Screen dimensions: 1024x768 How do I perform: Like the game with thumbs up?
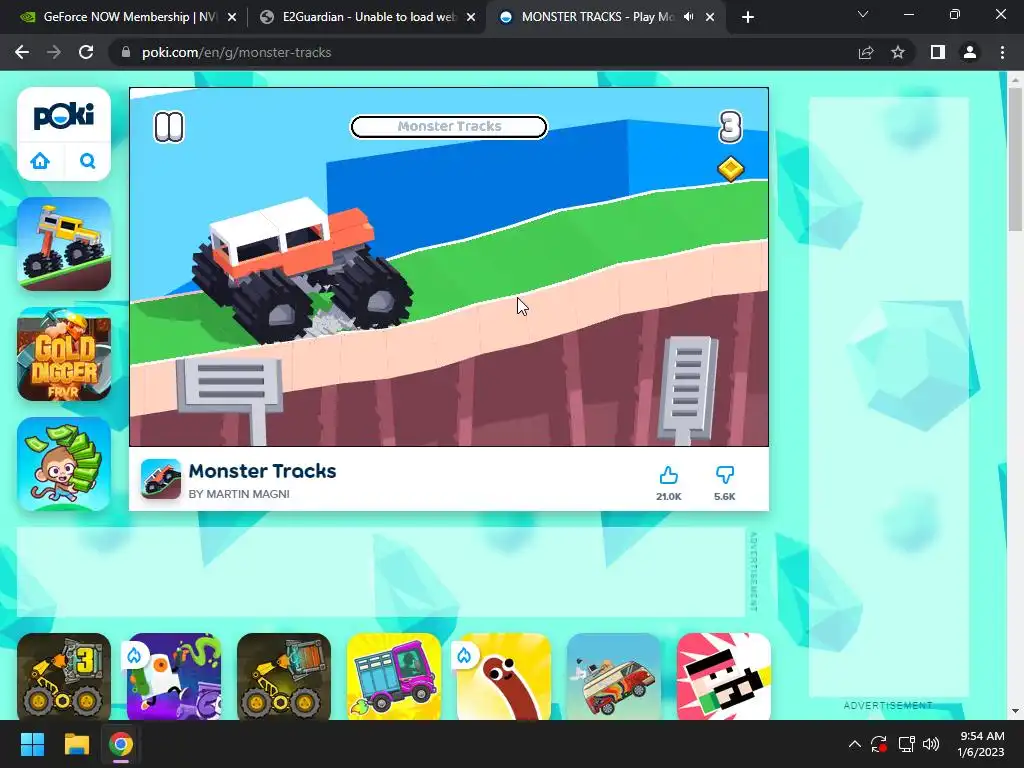pyautogui.click(x=668, y=475)
